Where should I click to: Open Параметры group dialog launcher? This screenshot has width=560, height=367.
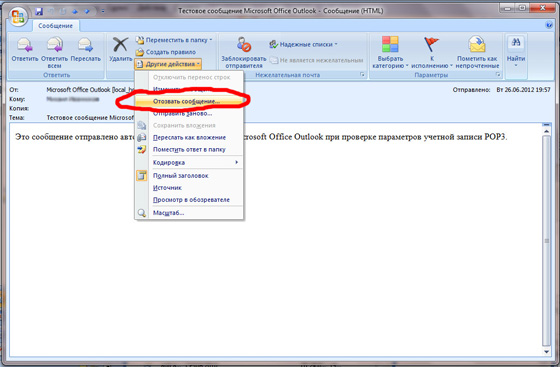(x=498, y=75)
